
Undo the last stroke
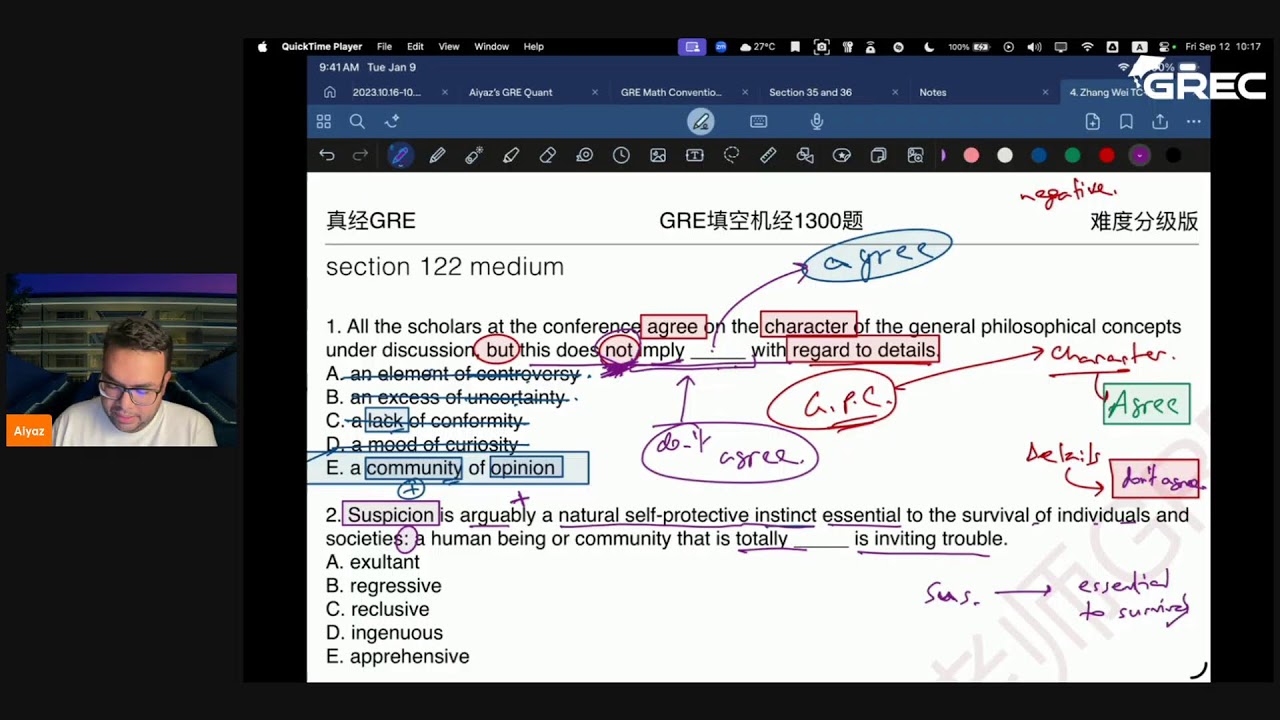point(327,155)
